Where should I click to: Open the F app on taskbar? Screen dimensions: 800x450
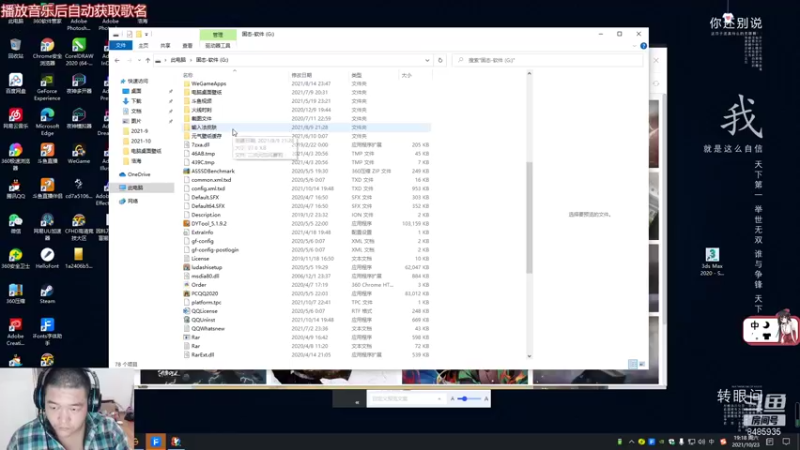tap(156, 441)
